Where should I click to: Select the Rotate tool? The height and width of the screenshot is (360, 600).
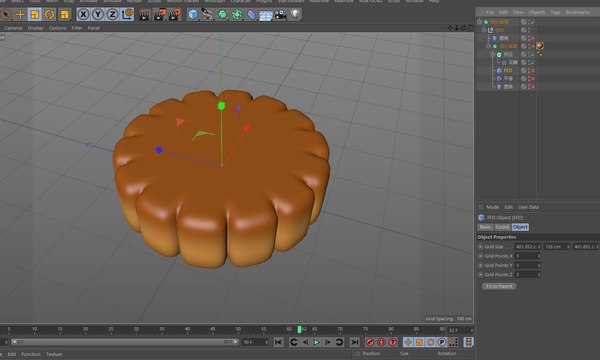coord(49,15)
